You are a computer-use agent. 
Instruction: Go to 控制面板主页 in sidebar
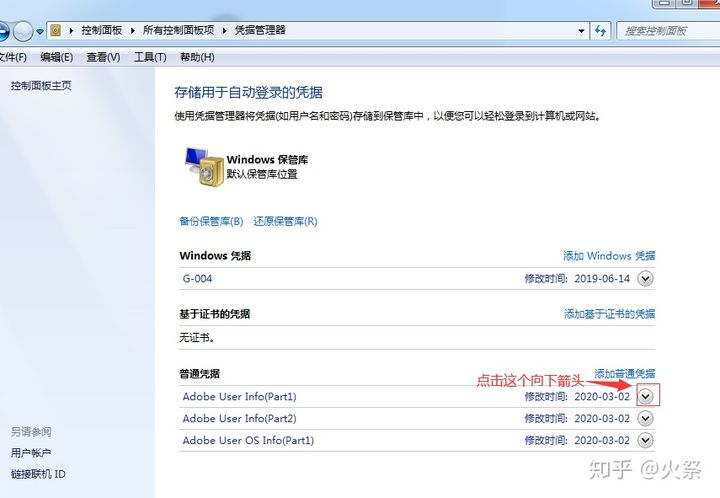click(x=41, y=85)
